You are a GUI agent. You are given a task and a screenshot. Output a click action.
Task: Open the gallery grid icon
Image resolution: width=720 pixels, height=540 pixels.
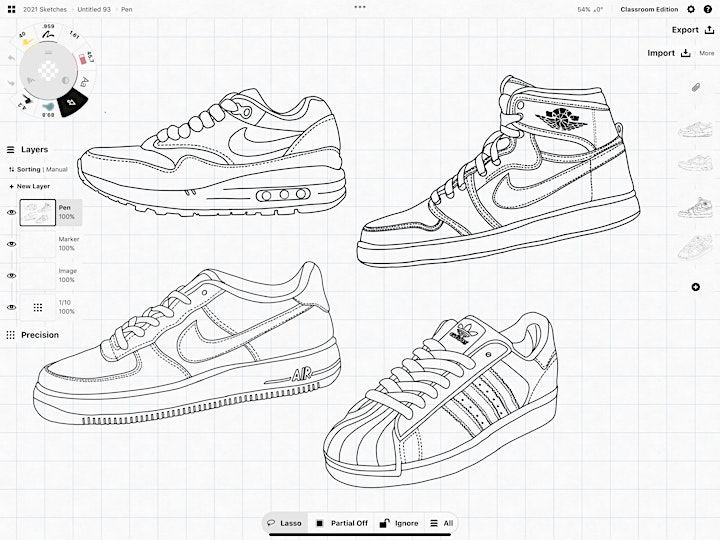click(11, 9)
